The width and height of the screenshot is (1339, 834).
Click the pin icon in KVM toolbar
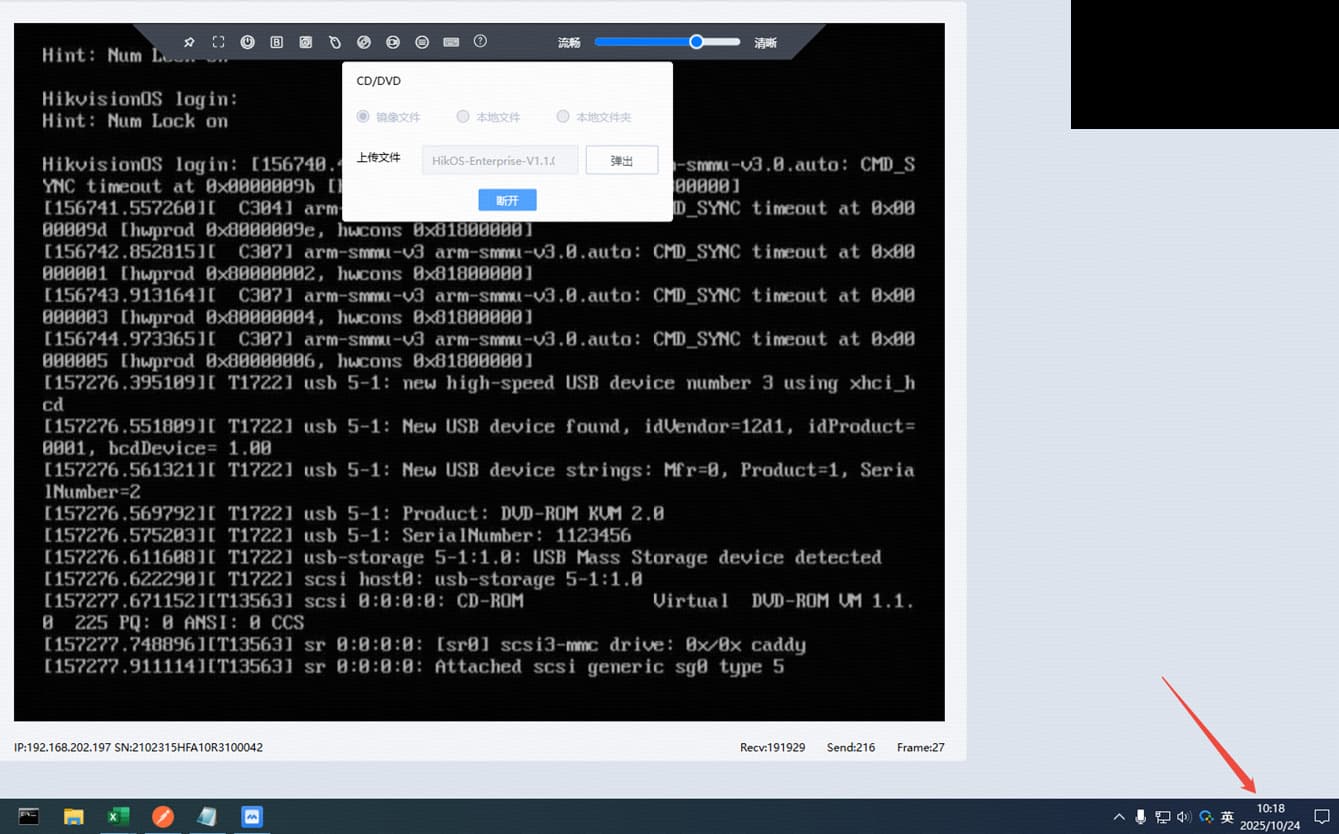[x=189, y=42]
